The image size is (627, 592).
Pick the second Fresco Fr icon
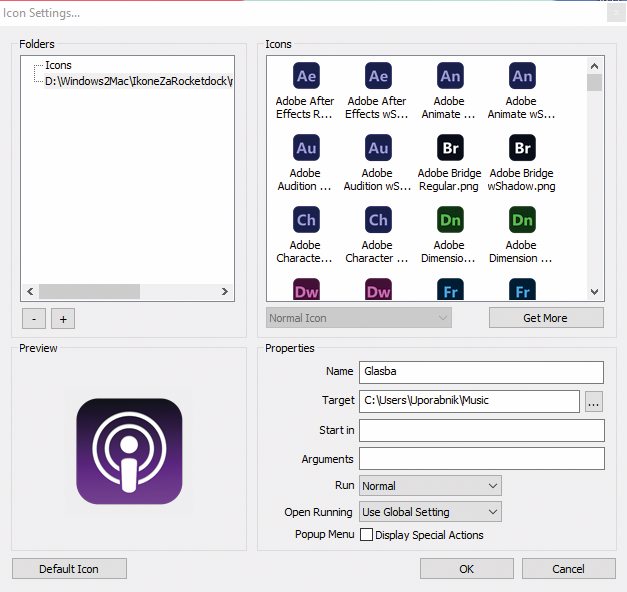pyautogui.click(x=522, y=289)
